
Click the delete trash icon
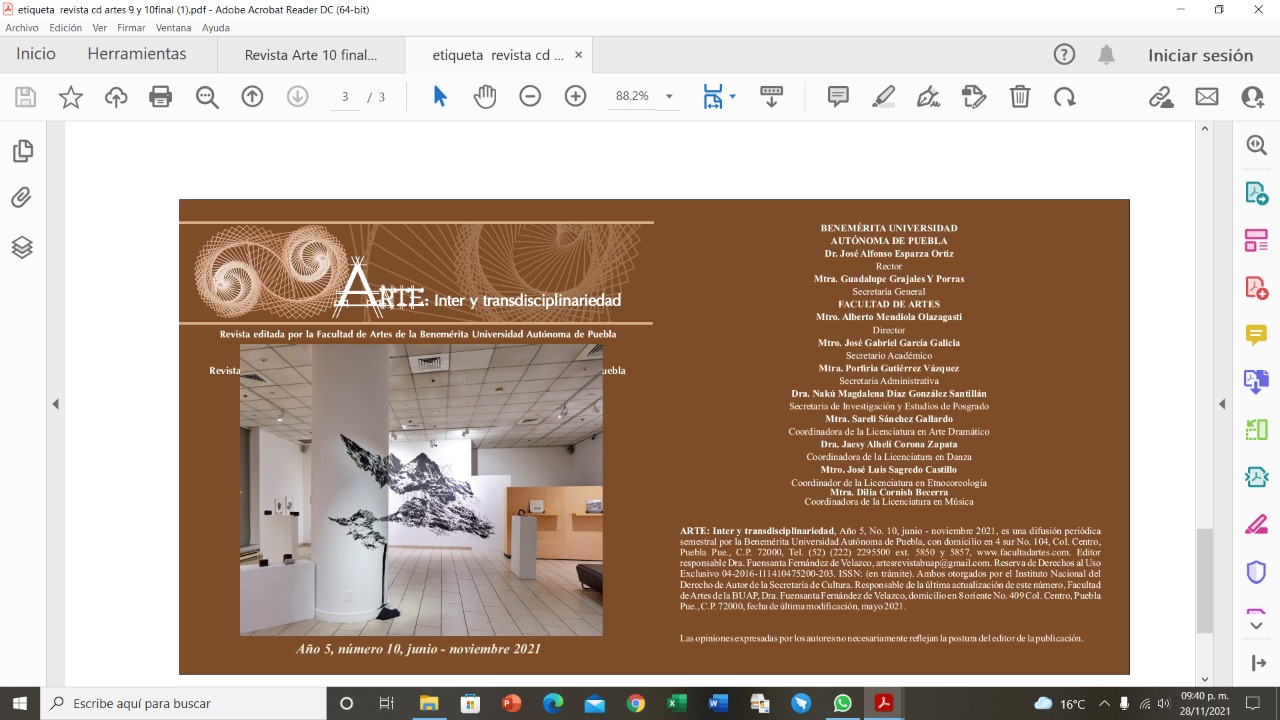pos(1019,97)
